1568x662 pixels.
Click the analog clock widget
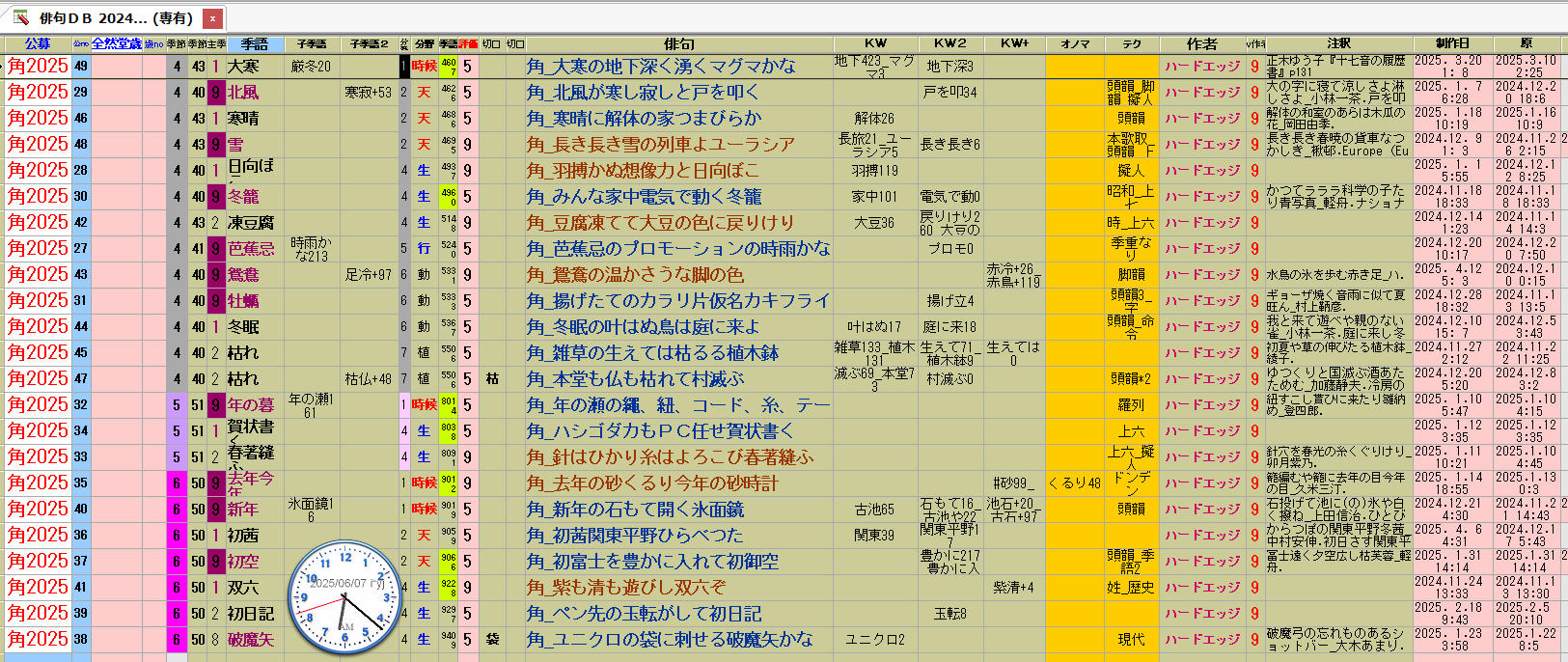coord(345,597)
